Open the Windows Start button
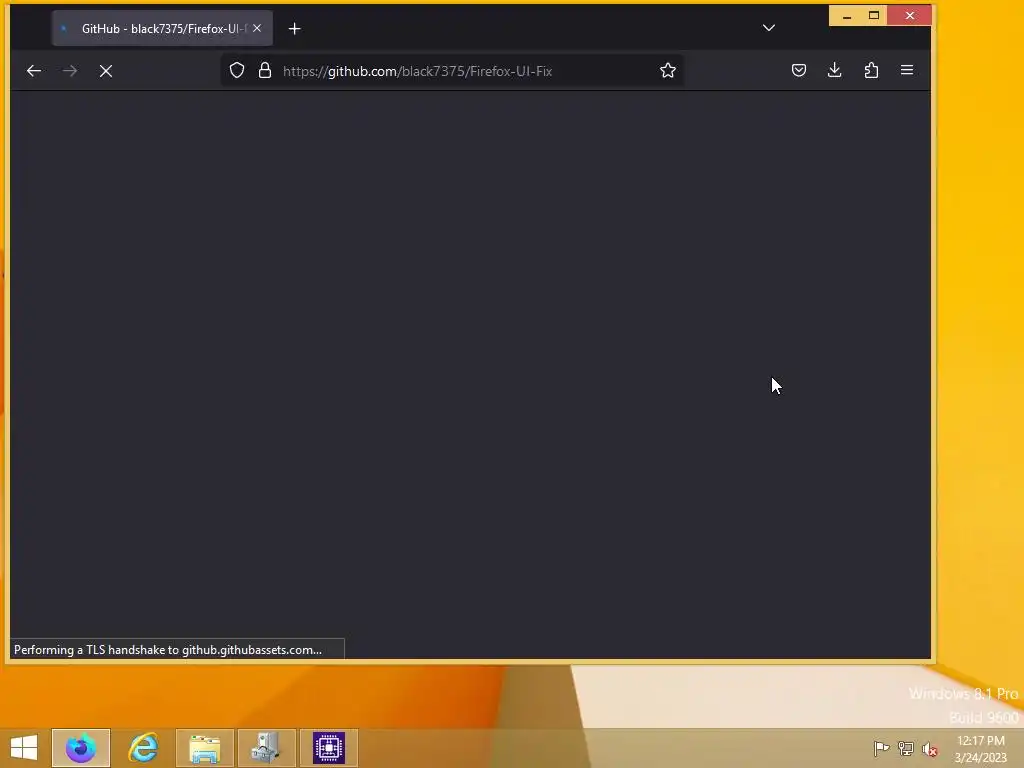1024x768 pixels. (x=24, y=748)
